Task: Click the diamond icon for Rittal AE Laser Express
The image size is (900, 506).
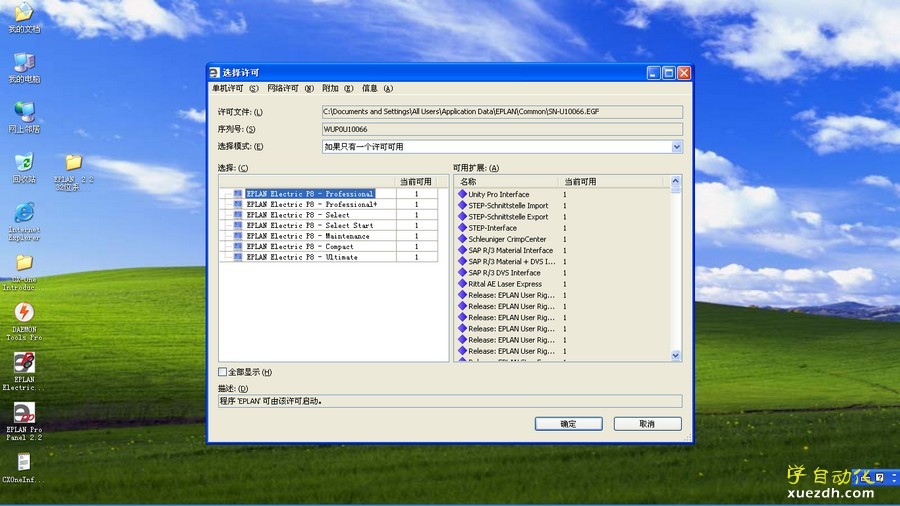Action: pos(462,283)
